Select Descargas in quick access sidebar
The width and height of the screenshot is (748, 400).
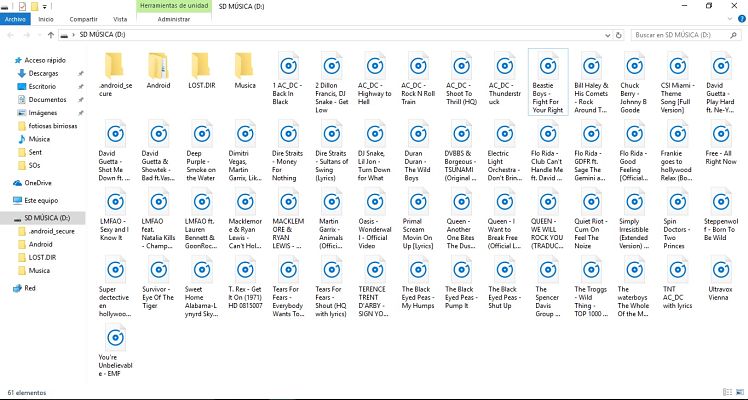coord(42,73)
